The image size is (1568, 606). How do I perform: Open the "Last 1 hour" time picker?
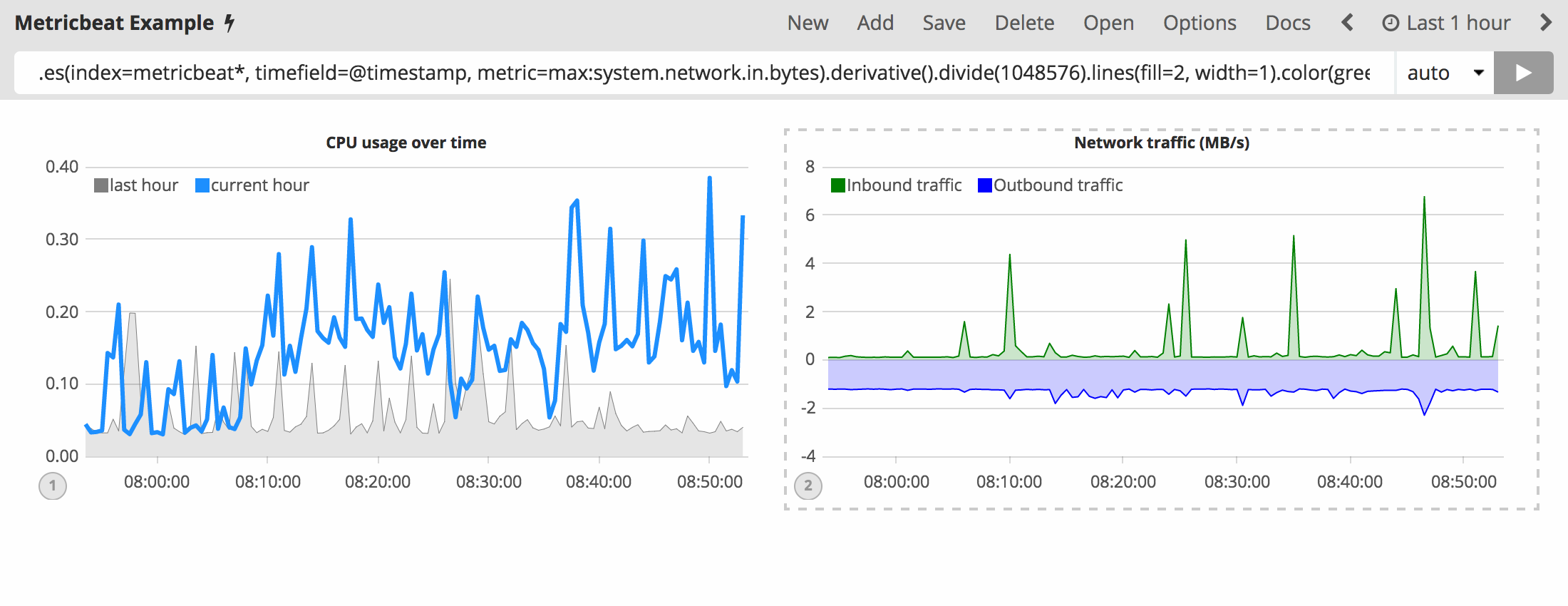pyautogui.click(x=1458, y=23)
